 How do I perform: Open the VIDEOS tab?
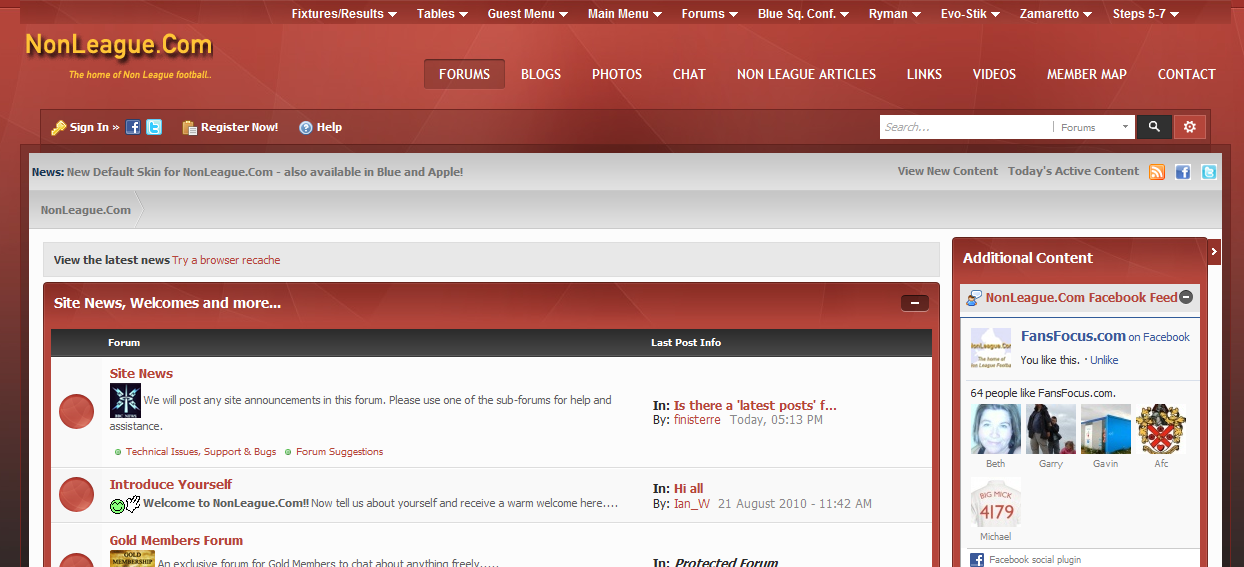point(994,74)
